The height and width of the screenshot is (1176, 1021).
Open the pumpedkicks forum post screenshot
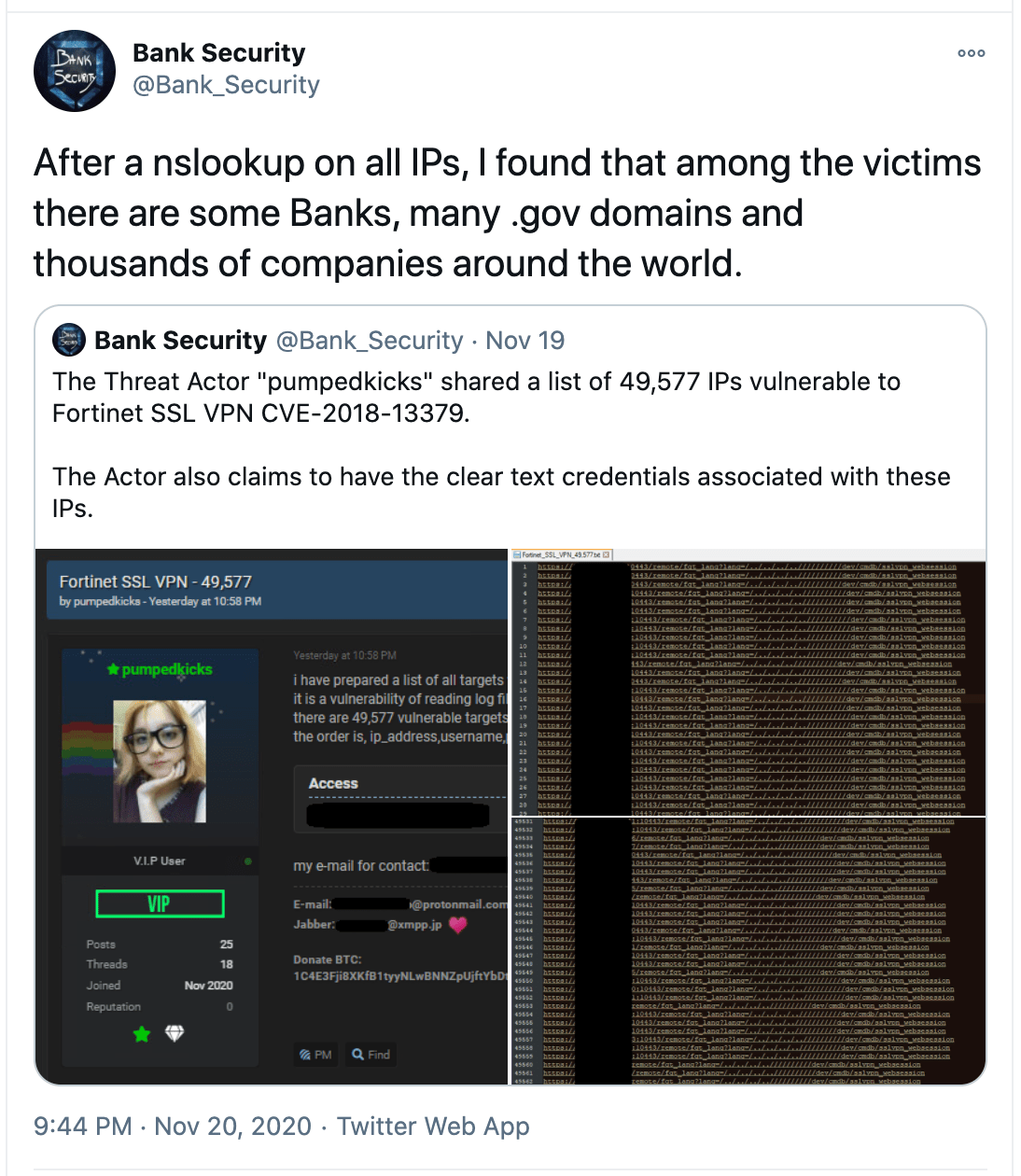pos(272,817)
